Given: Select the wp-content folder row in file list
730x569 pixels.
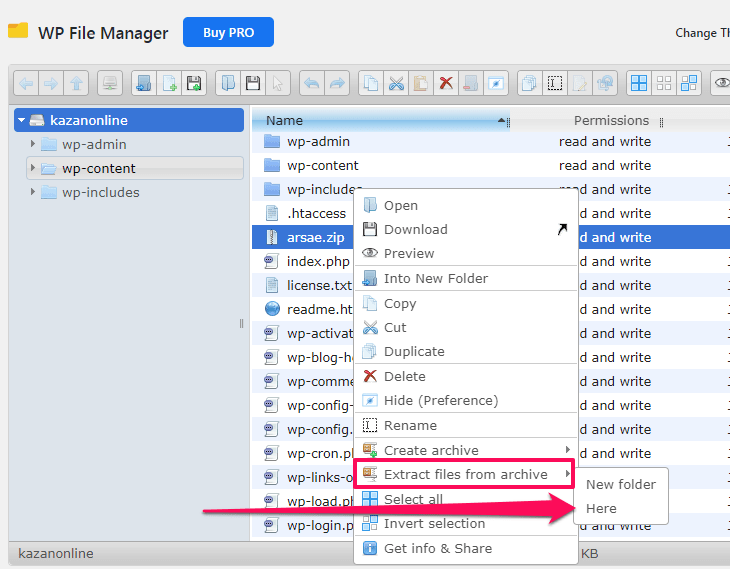Looking at the screenshot, I should 491,165.
